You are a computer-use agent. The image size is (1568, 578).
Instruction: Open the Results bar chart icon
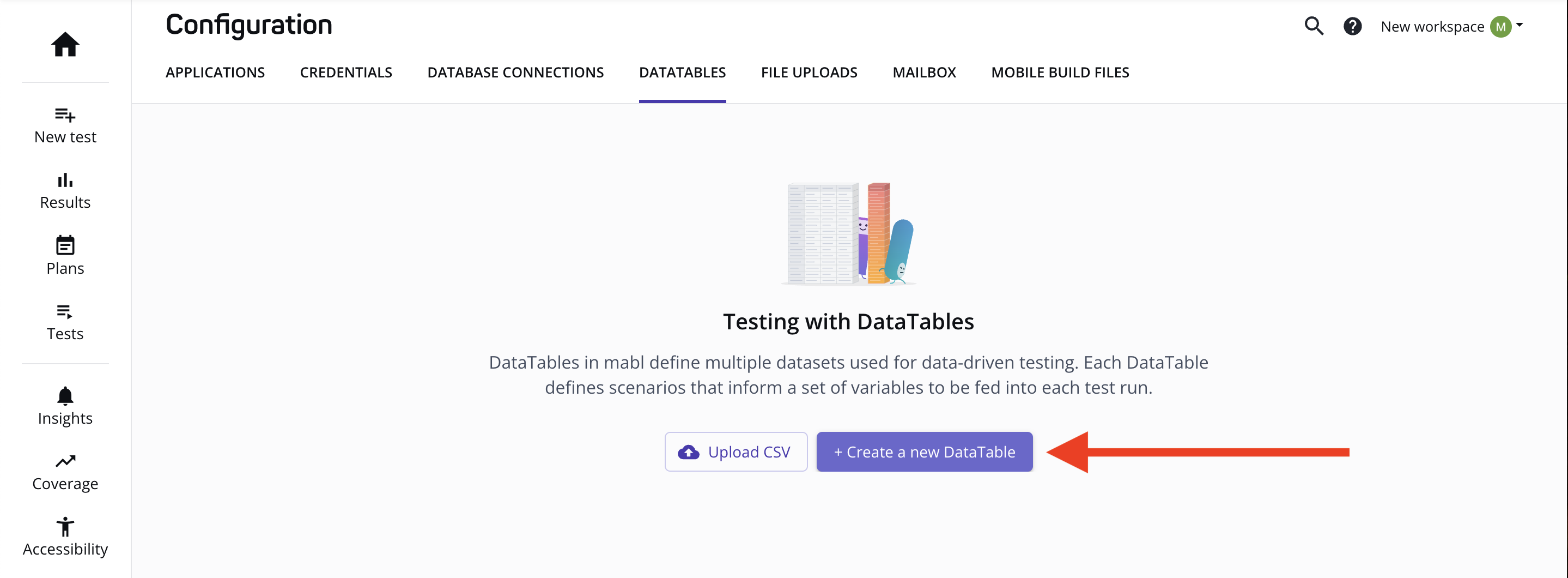click(x=65, y=180)
